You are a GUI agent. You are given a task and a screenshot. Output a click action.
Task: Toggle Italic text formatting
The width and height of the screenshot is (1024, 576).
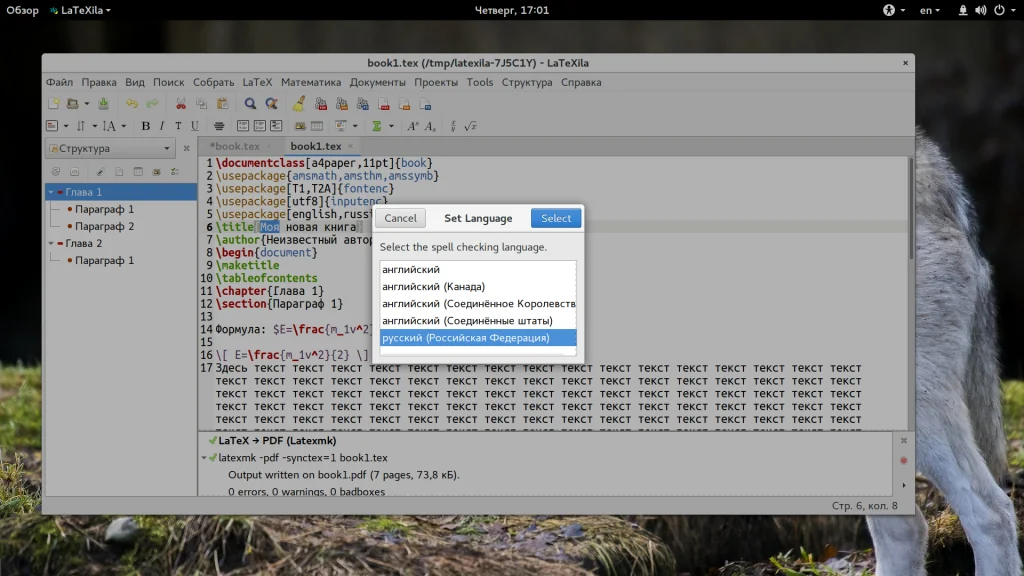coord(162,126)
